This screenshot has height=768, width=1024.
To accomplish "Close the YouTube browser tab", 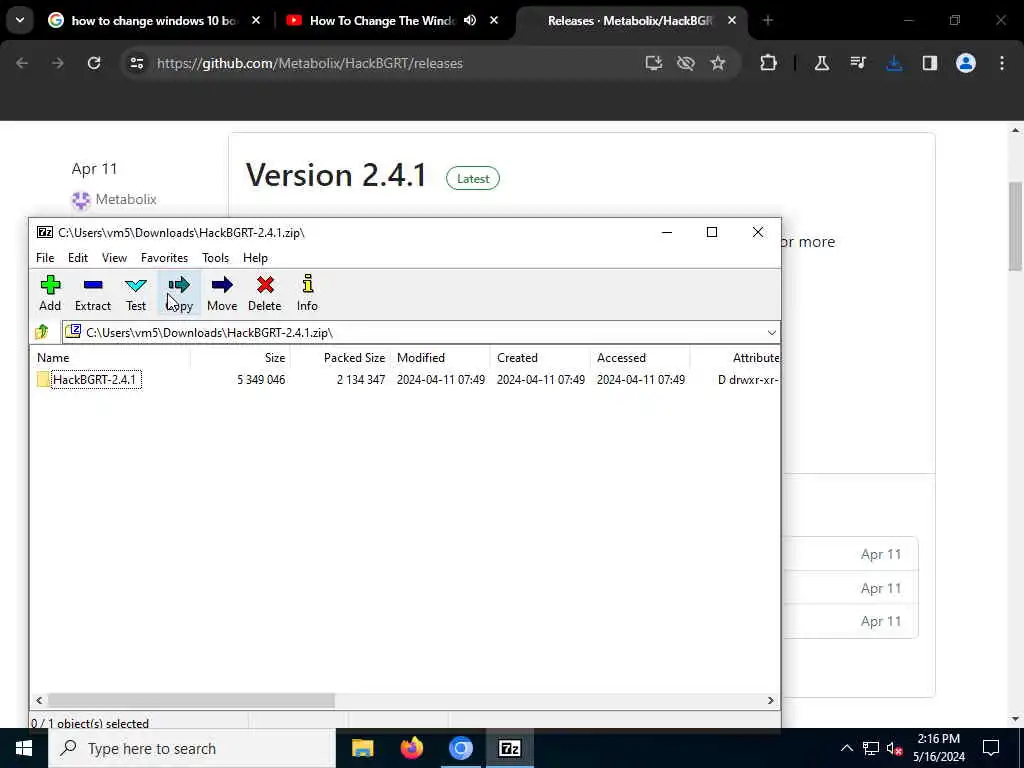I will (494, 21).
